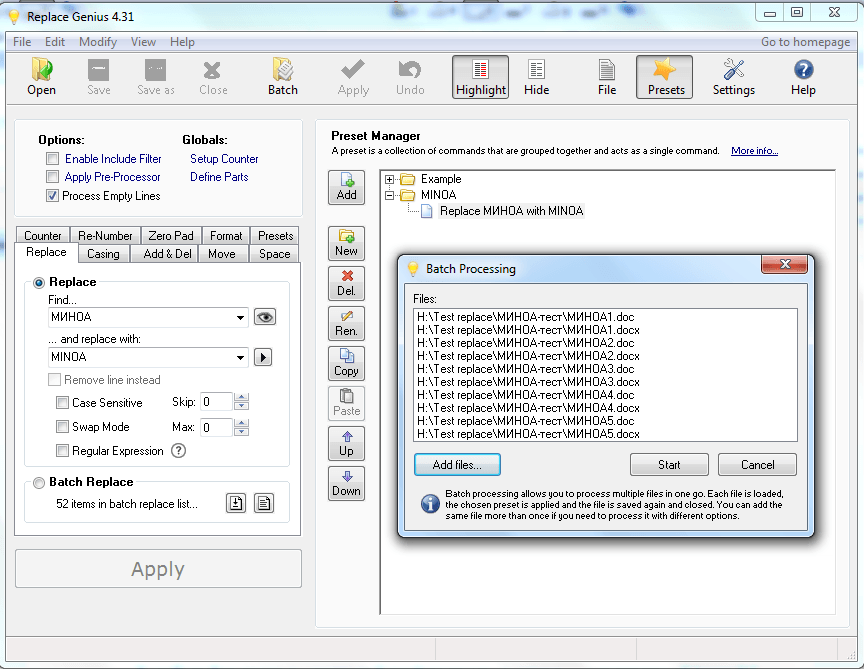Toggle the Case Sensitive checkbox
Screen dimensions: 864x669
pos(63,403)
